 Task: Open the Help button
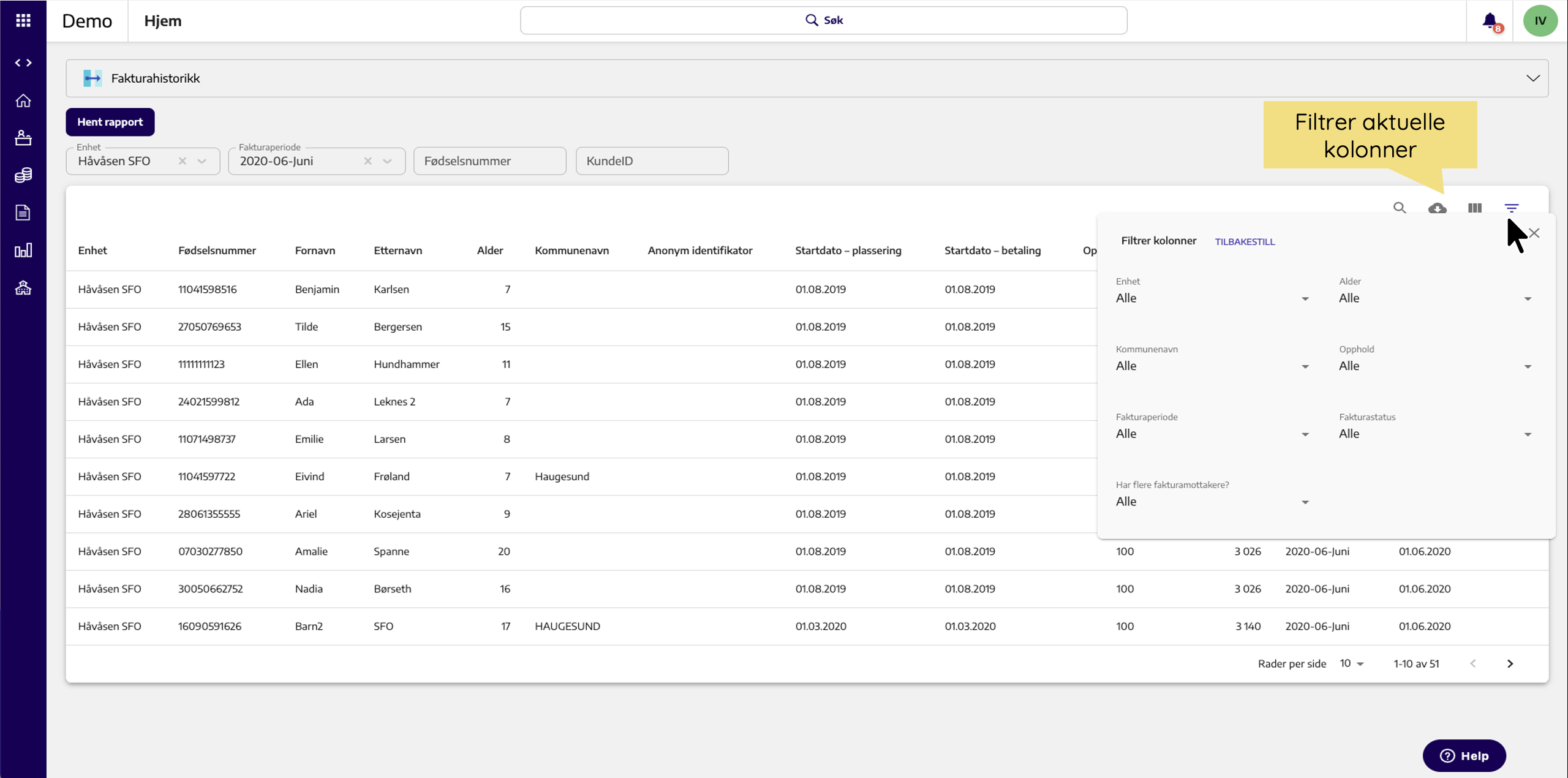point(1464,756)
